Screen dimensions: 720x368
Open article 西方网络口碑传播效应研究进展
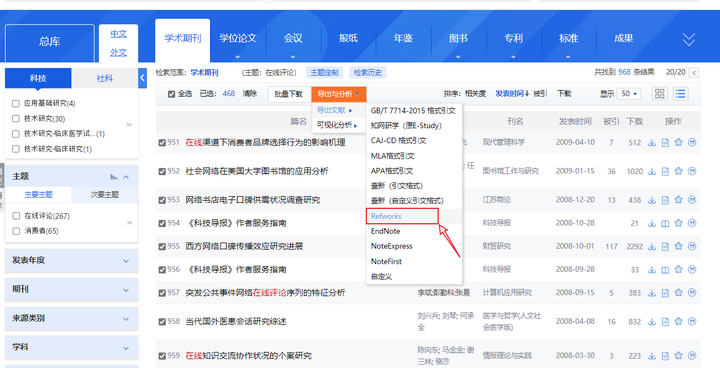[x=244, y=246]
